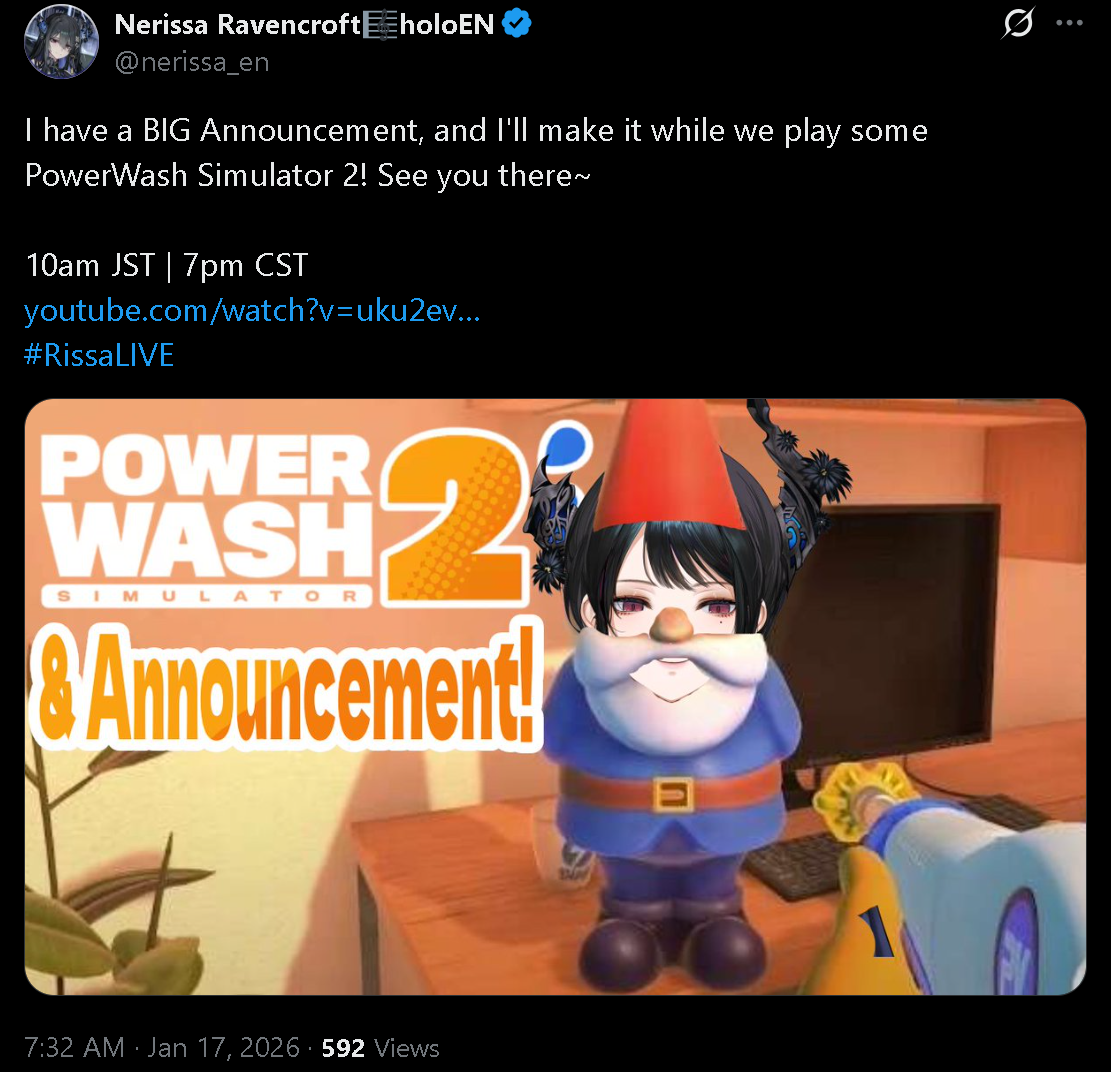Screen dimensions: 1111x1072
Task: Click the "10am JST | 7pm CST" line
Action: pyautogui.click(x=167, y=266)
